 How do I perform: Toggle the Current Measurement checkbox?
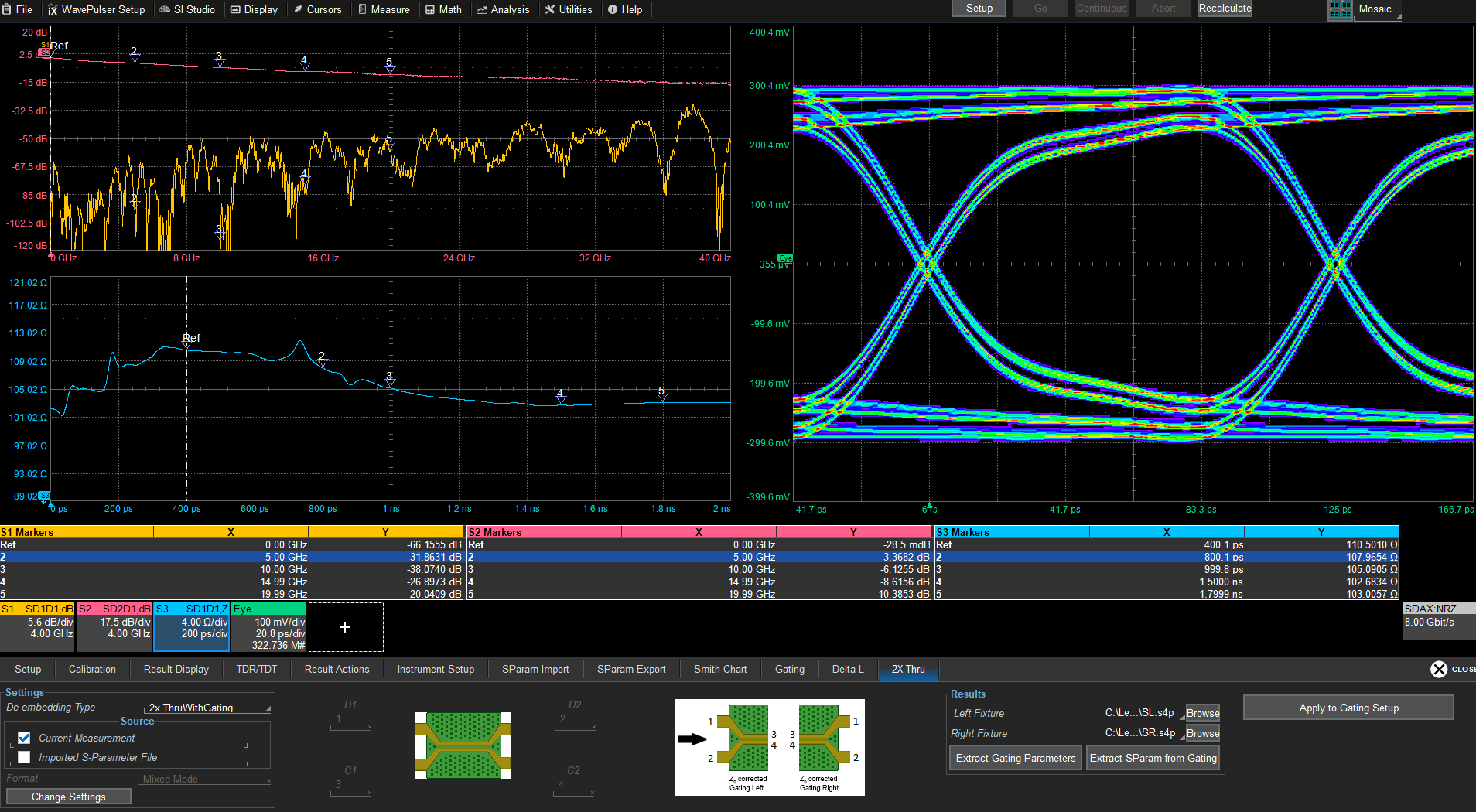coord(24,738)
